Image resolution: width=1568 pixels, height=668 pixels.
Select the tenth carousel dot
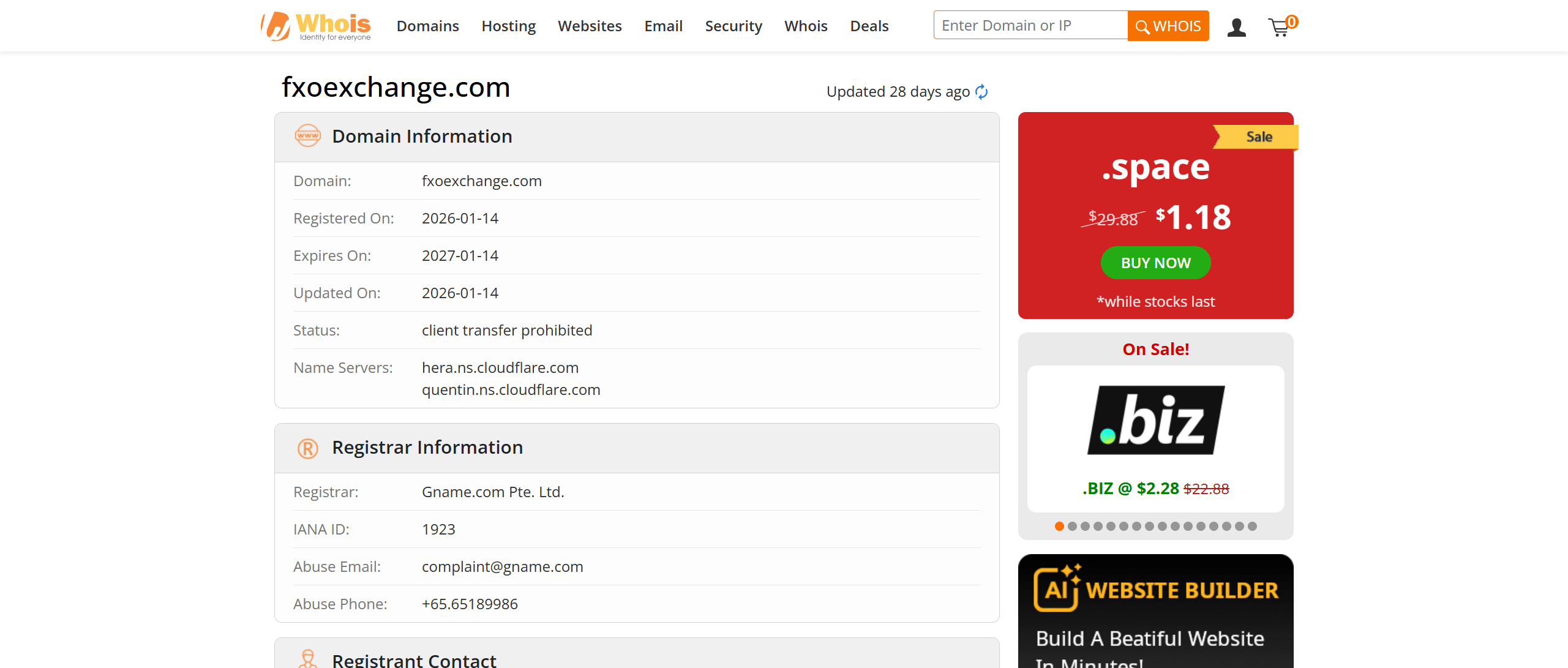[1175, 526]
